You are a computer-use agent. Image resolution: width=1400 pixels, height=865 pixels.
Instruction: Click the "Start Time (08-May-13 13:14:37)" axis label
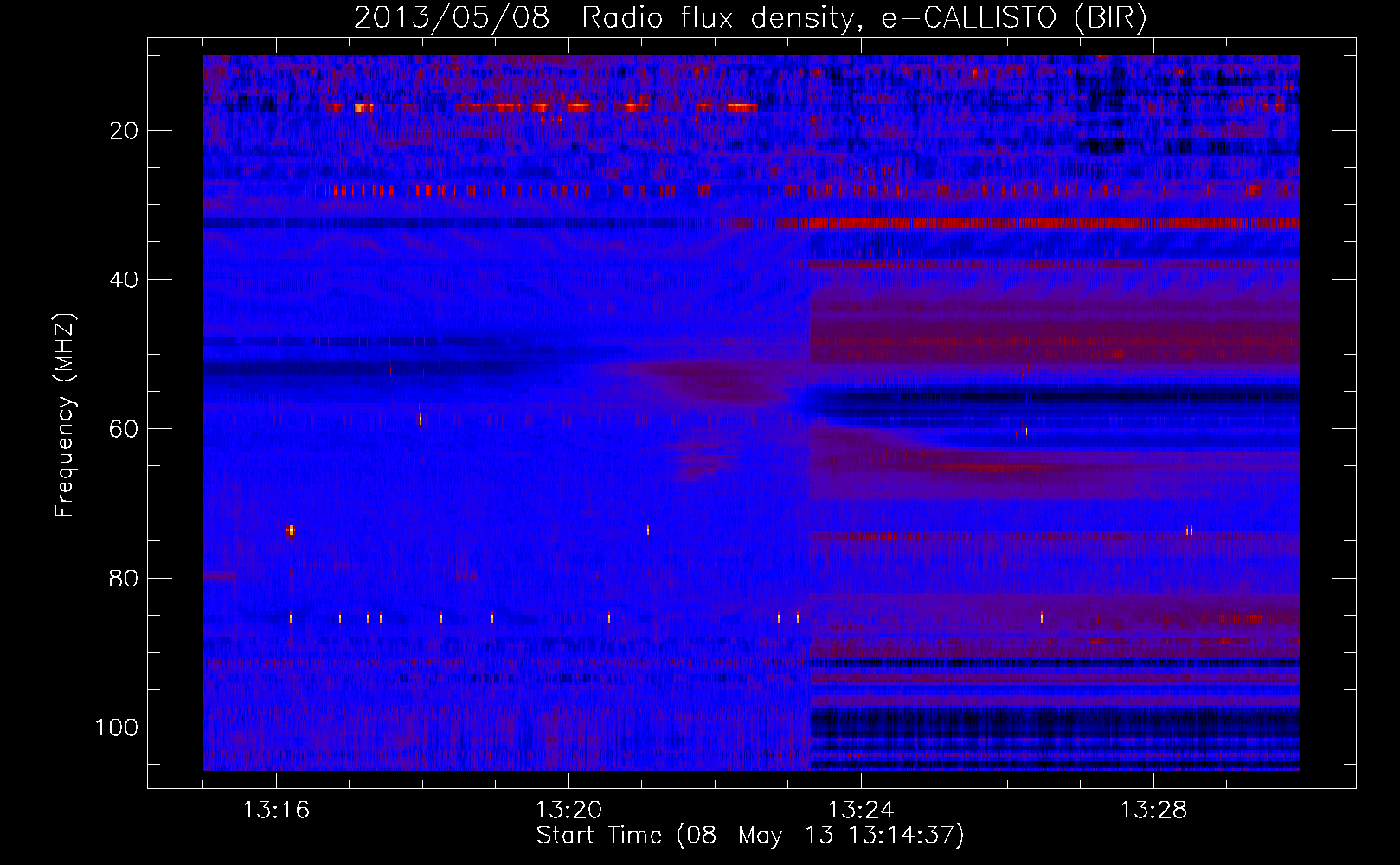coord(750,836)
